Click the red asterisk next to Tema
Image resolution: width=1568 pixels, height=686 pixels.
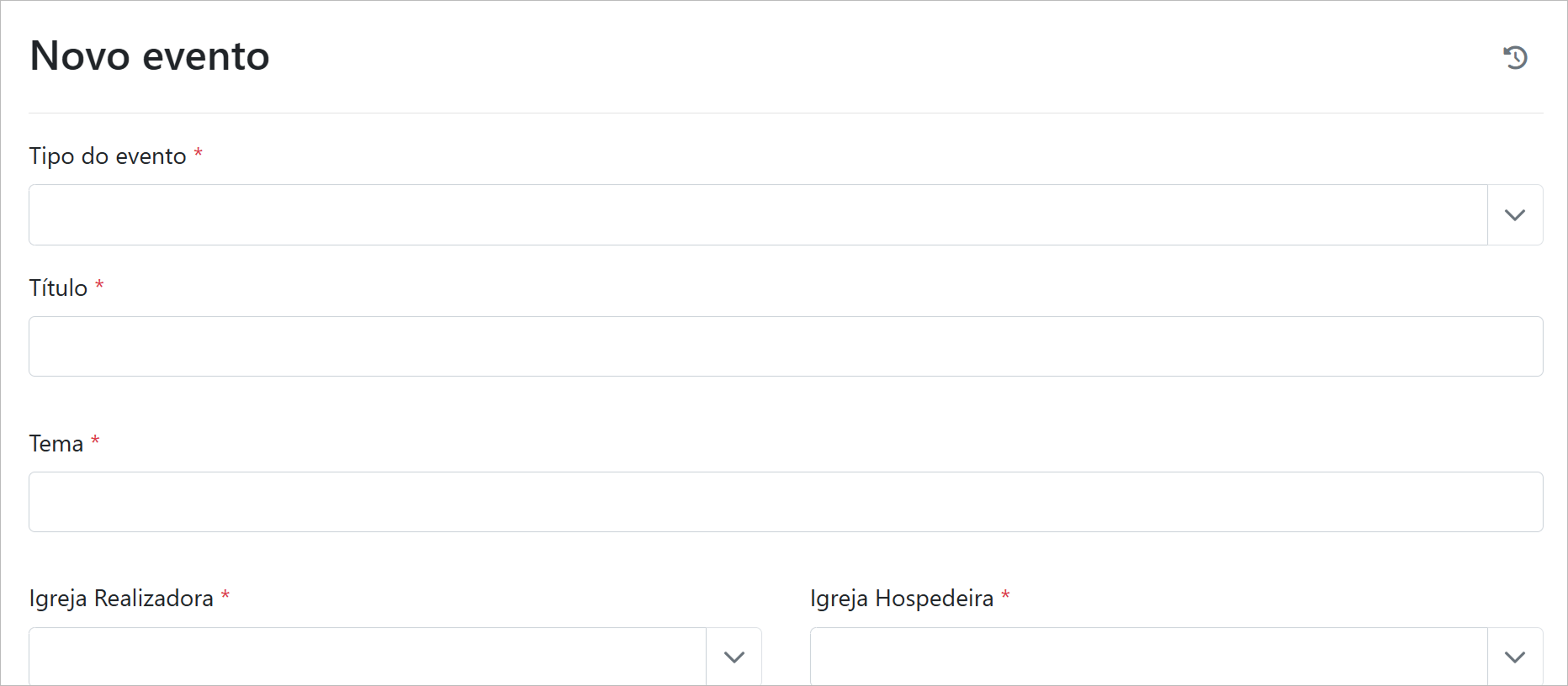click(95, 441)
